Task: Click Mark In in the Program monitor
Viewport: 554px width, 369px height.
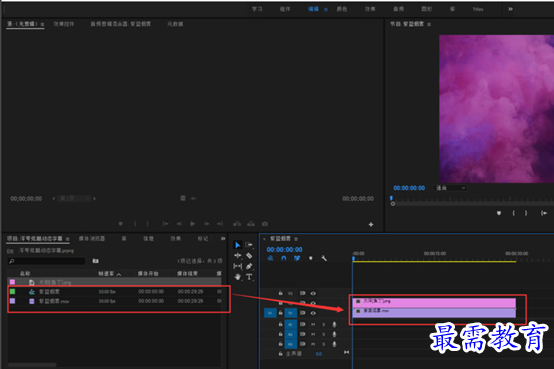Action: [513, 213]
